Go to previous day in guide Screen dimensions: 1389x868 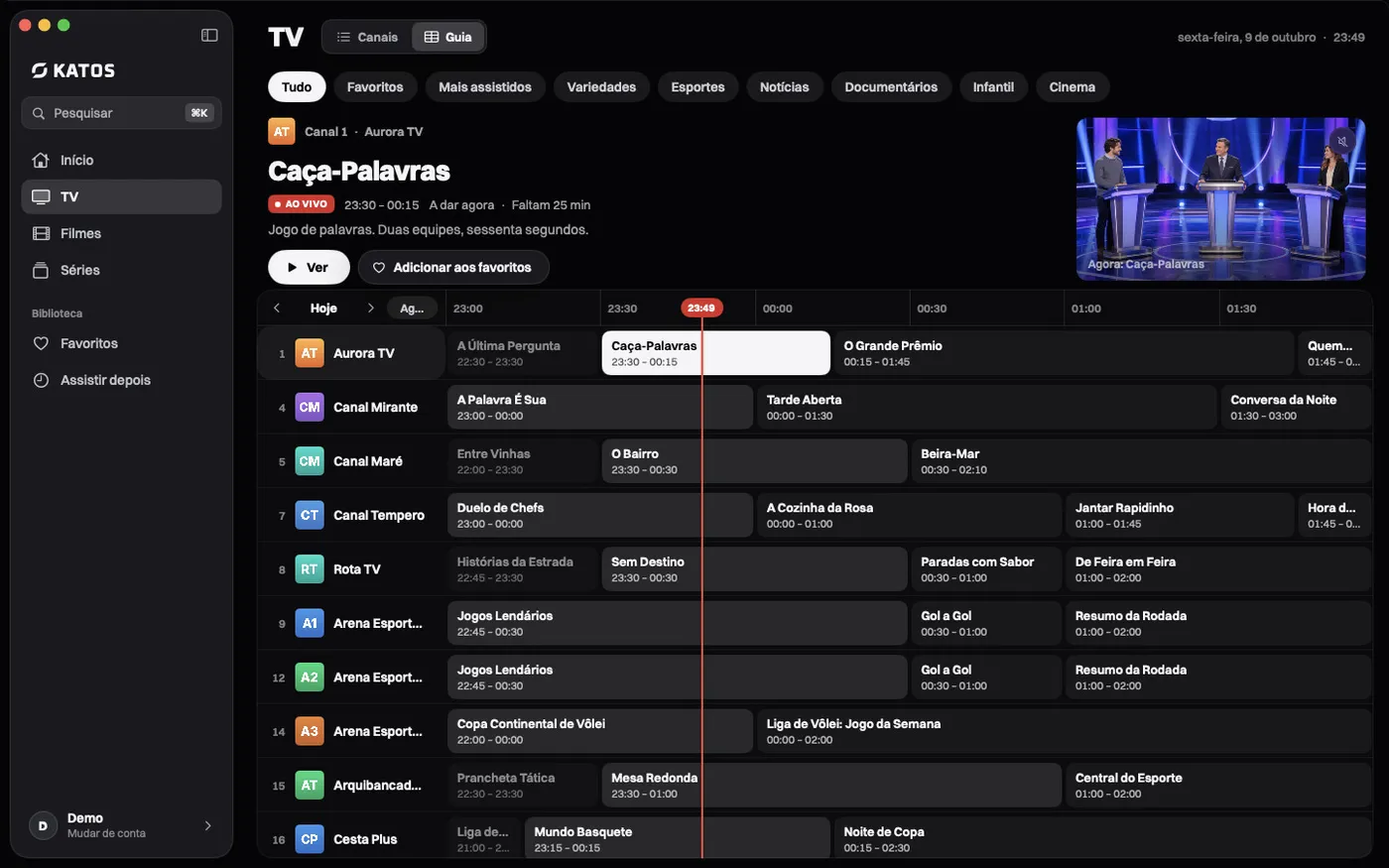coord(277,309)
